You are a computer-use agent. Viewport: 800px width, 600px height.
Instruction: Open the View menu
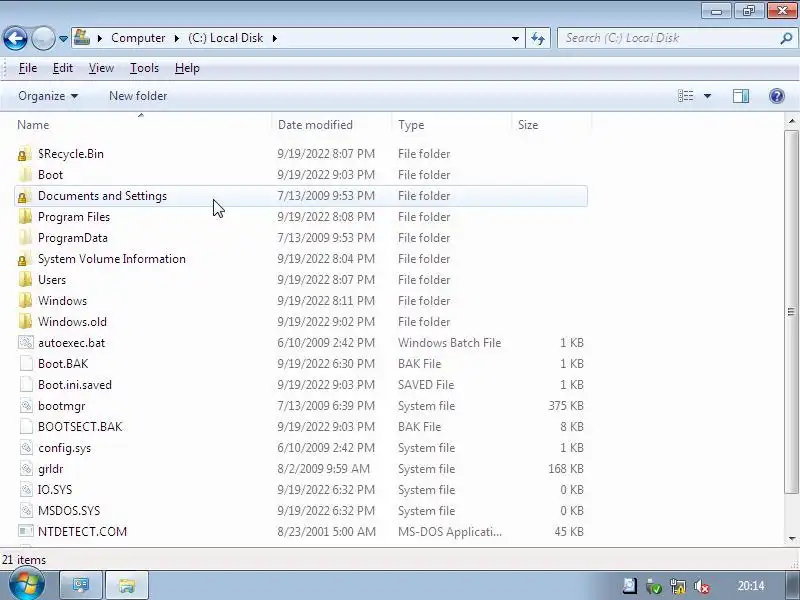click(x=101, y=68)
